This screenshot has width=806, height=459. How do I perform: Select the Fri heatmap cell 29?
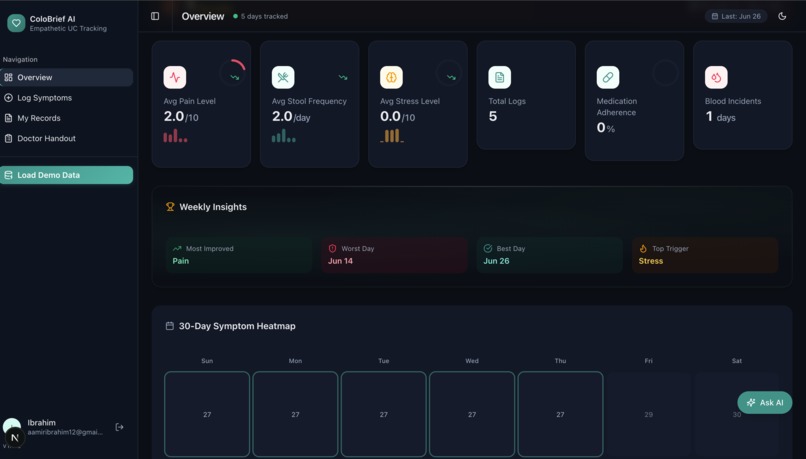[649, 414]
